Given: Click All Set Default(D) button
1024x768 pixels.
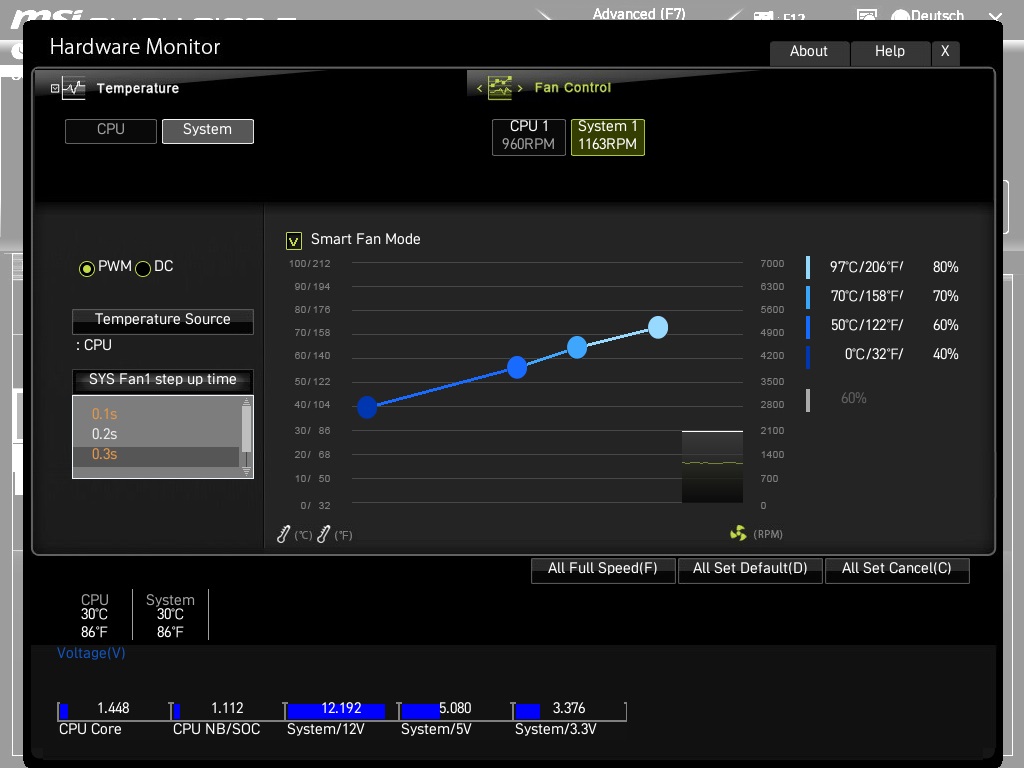Looking at the screenshot, I should (x=750, y=569).
